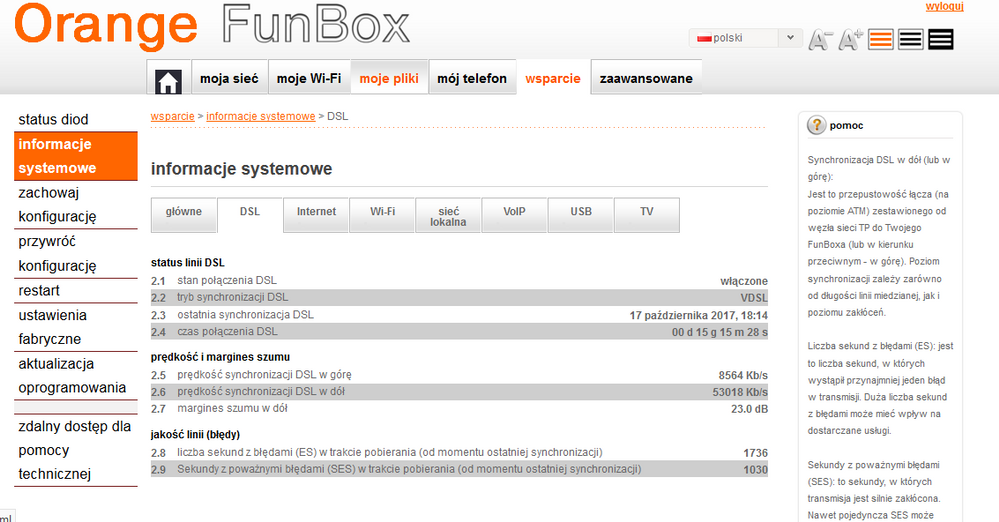
Task: Go to zaawansowane menu section
Action: coord(646,79)
